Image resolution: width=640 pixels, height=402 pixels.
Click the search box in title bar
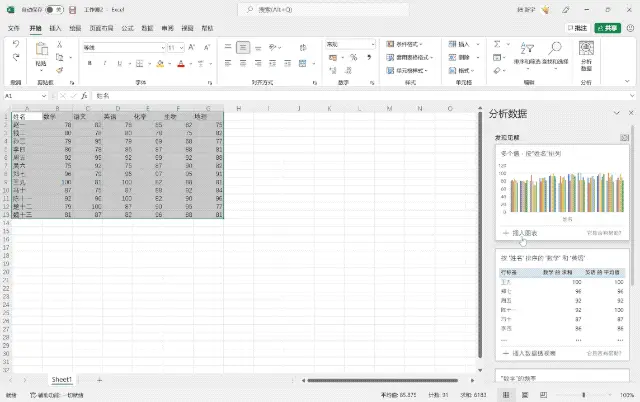pos(324,10)
